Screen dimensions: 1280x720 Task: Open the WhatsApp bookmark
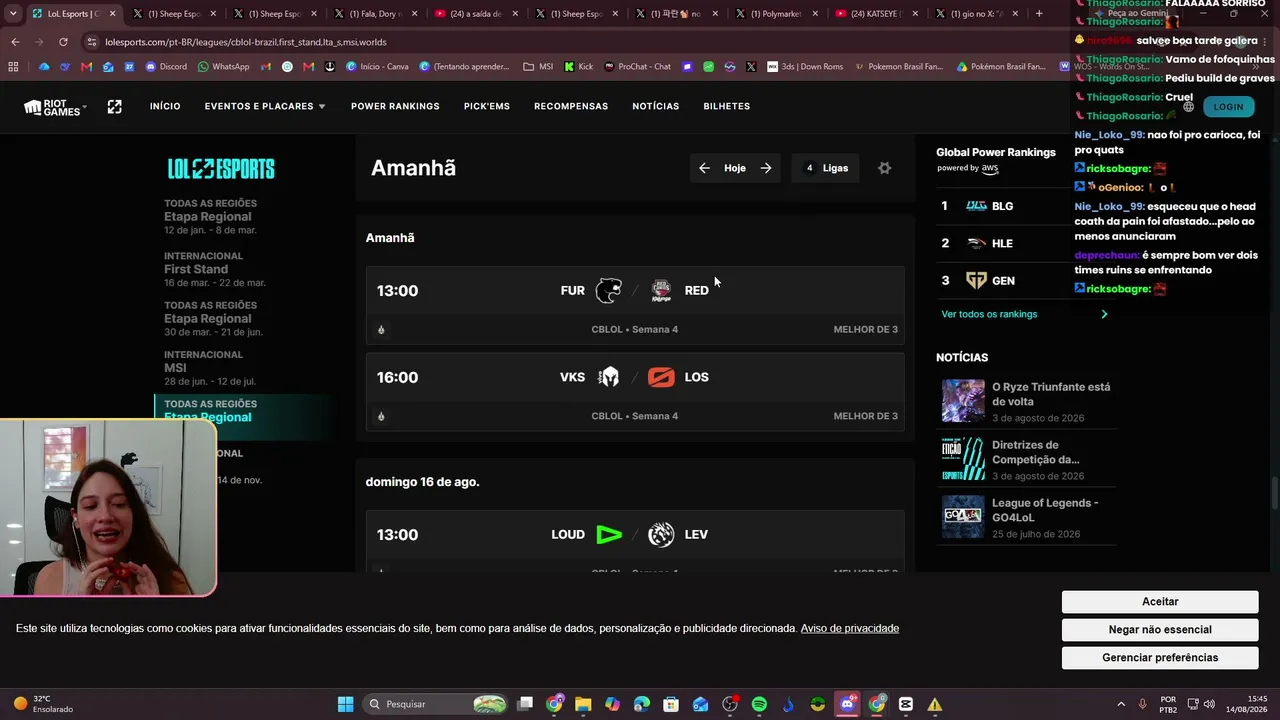pyautogui.click(x=223, y=67)
